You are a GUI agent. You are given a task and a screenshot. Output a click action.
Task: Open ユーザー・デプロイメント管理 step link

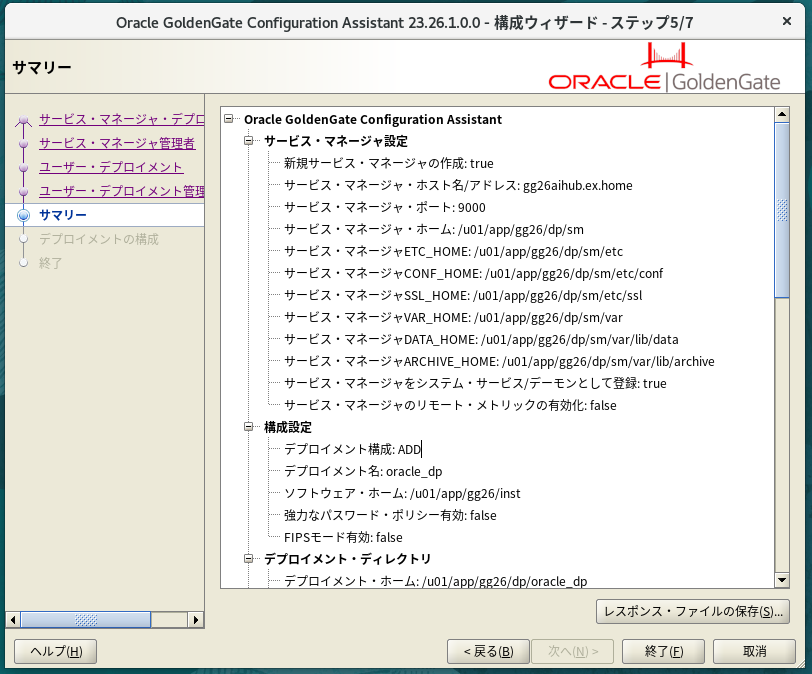(x=121, y=192)
